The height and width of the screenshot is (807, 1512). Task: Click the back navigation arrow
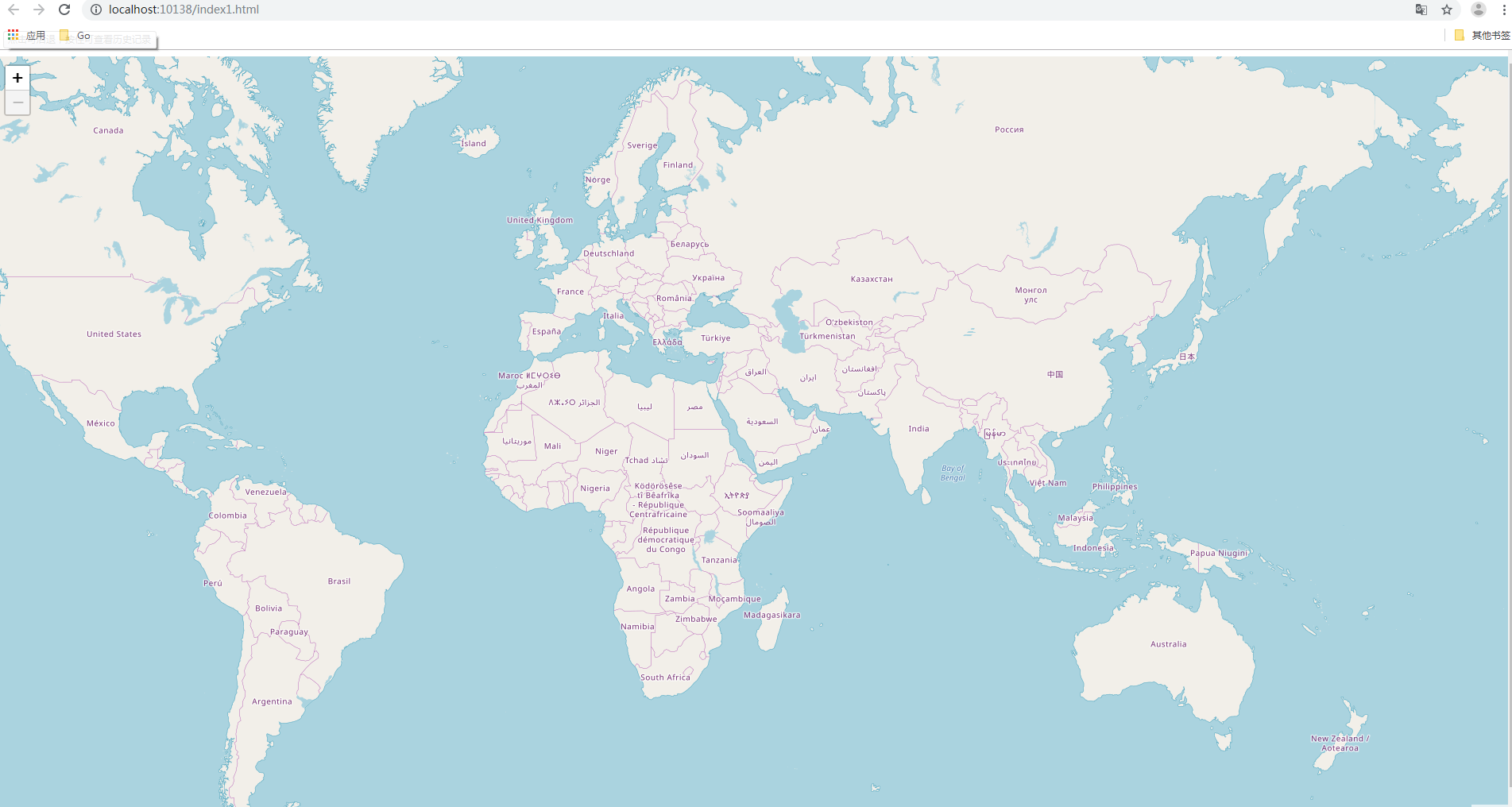pos(14,10)
